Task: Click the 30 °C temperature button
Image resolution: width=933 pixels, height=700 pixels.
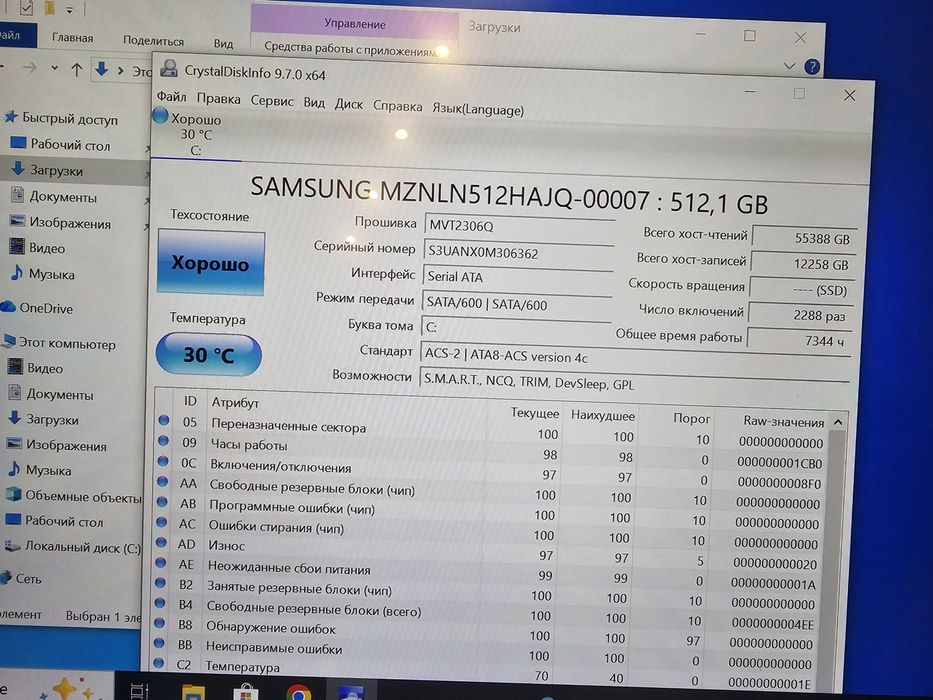Action: 208,355
